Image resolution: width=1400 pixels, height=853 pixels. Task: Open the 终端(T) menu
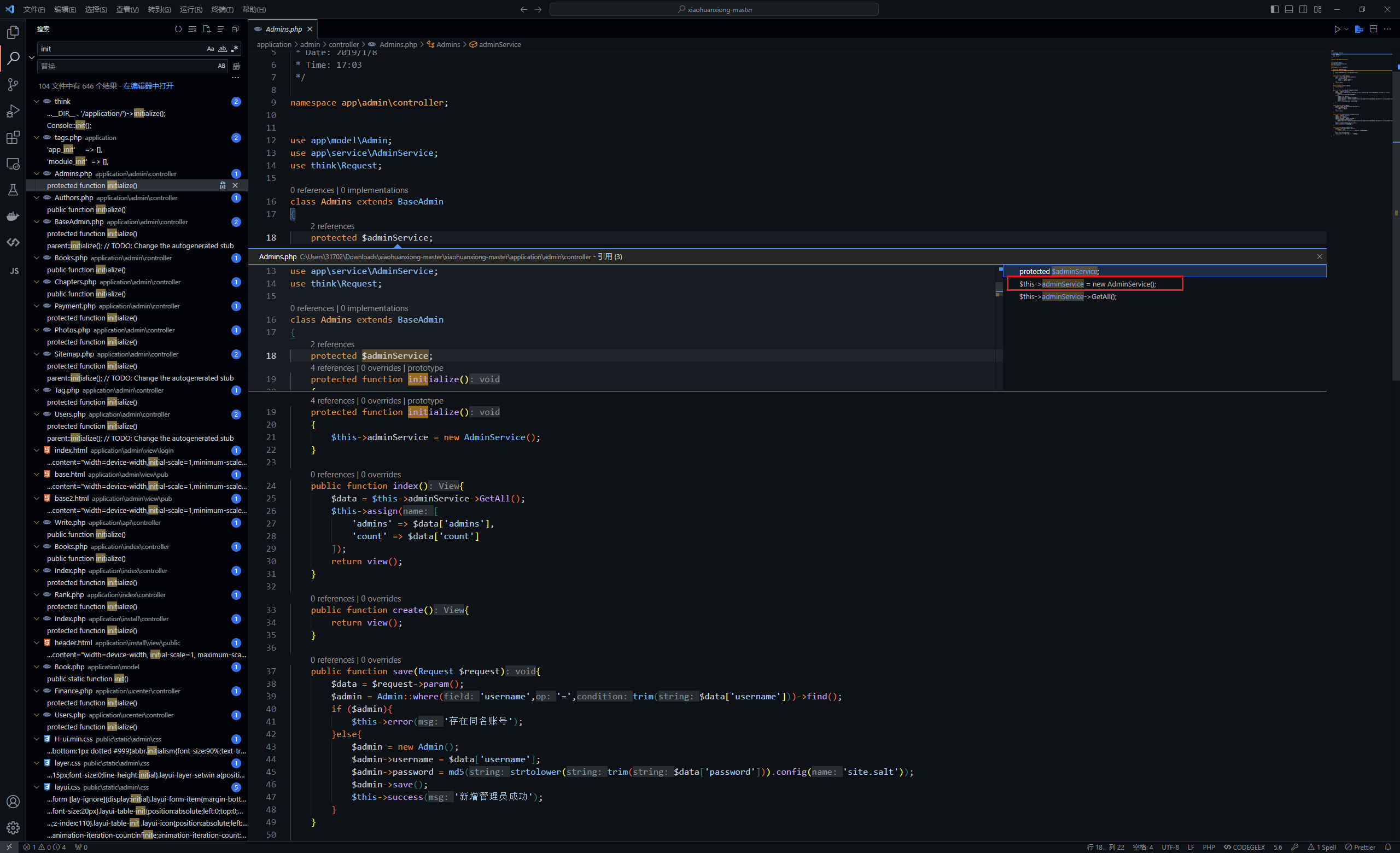pyautogui.click(x=222, y=9)
